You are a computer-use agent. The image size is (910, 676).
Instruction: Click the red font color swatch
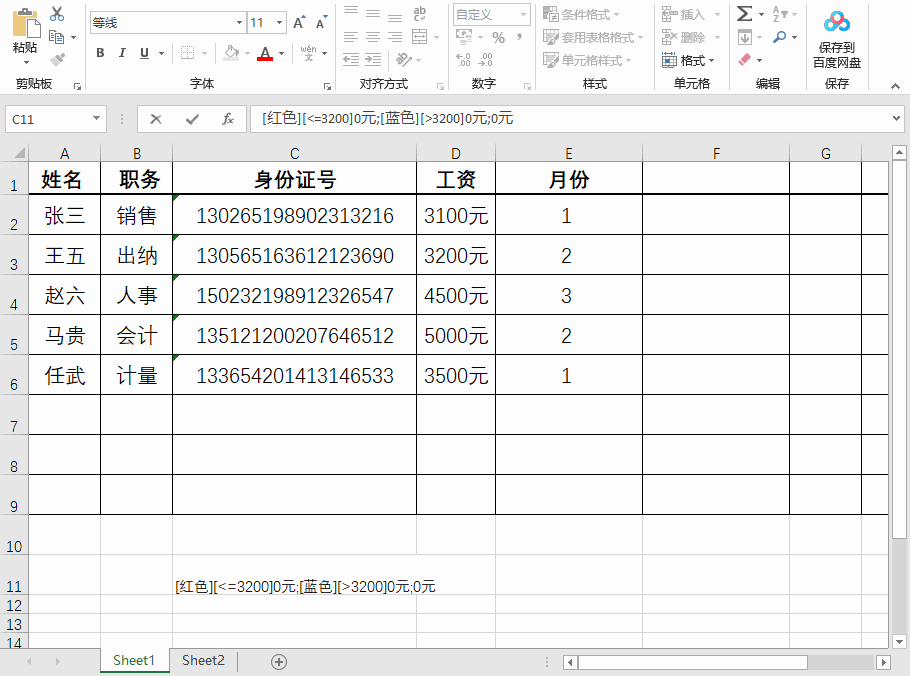pos(264,53)
